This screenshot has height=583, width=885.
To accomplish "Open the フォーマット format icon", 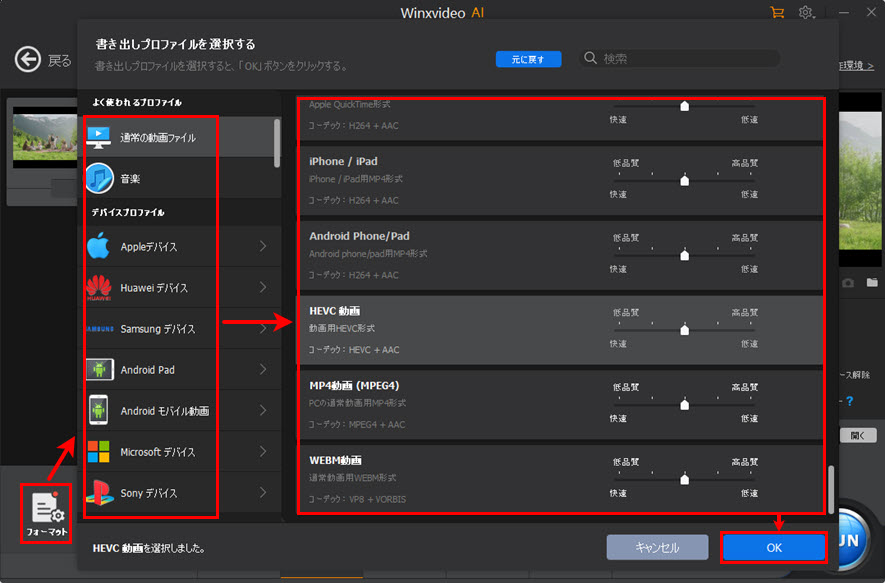I will click(x=46, y=513).
